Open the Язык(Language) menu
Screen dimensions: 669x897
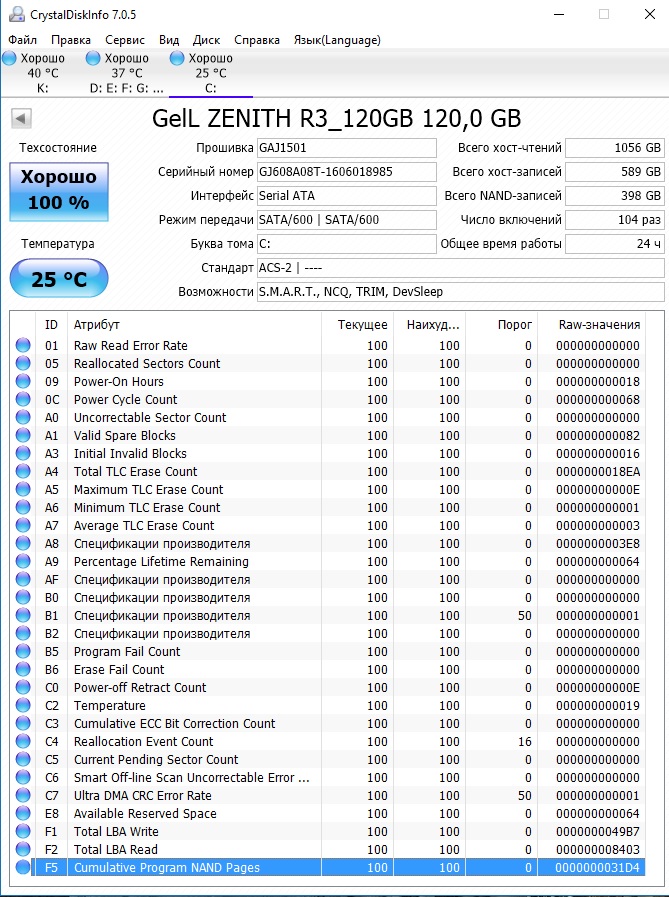[x=337, y=40]
